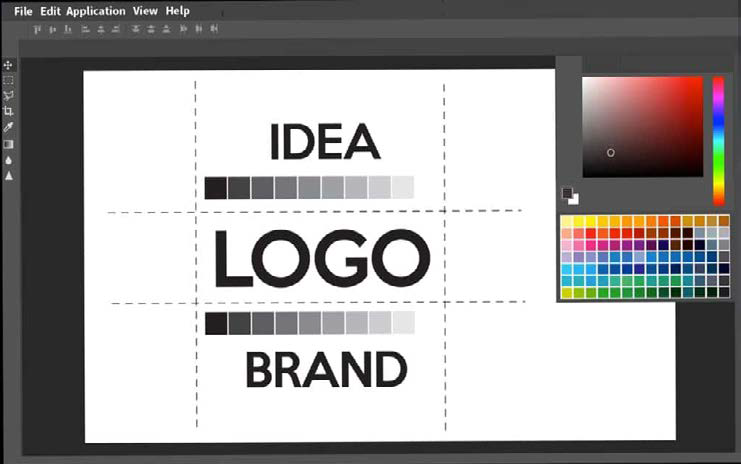This screenshot has width=741, height=464.
Task: Click lightest square in gray strip below IDEA
Action: 403,187
